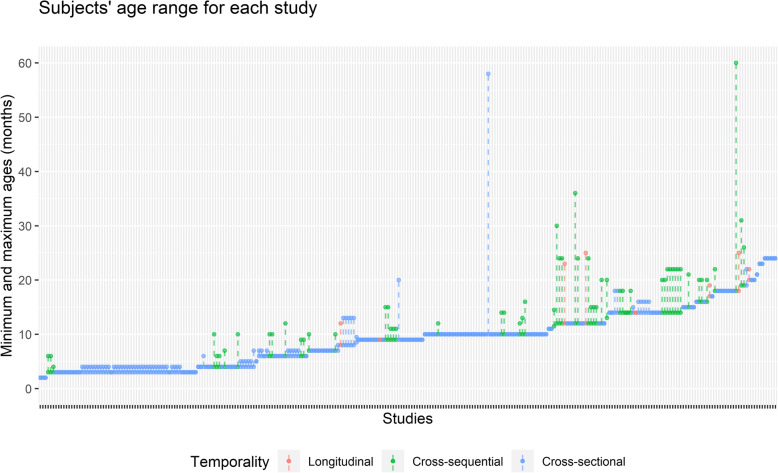Click the green data point at 60 months
The image size is (778, 473).
tap(736, 63)
